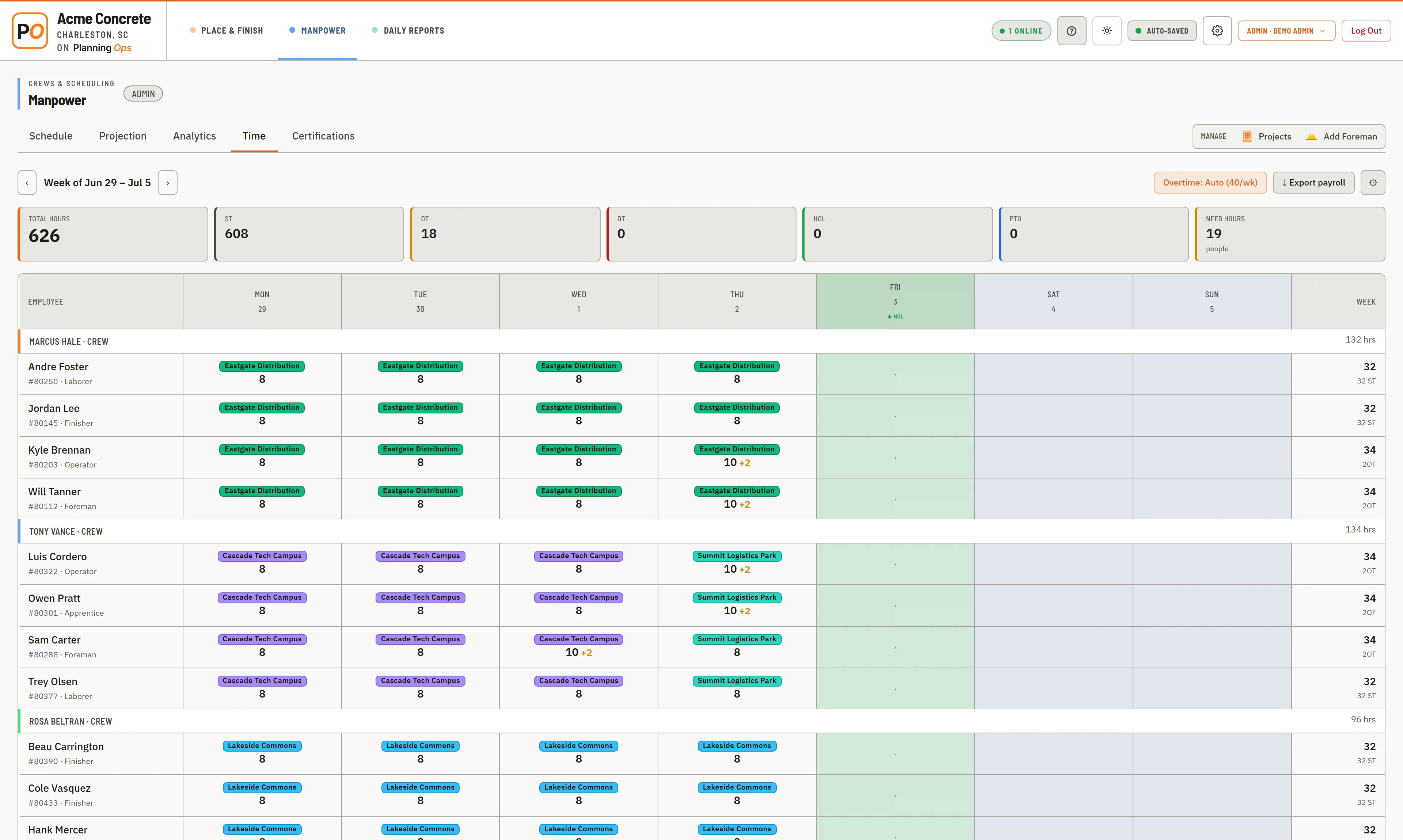
Task: Open the time table settings gear
Action: (x=1372, y=183)
